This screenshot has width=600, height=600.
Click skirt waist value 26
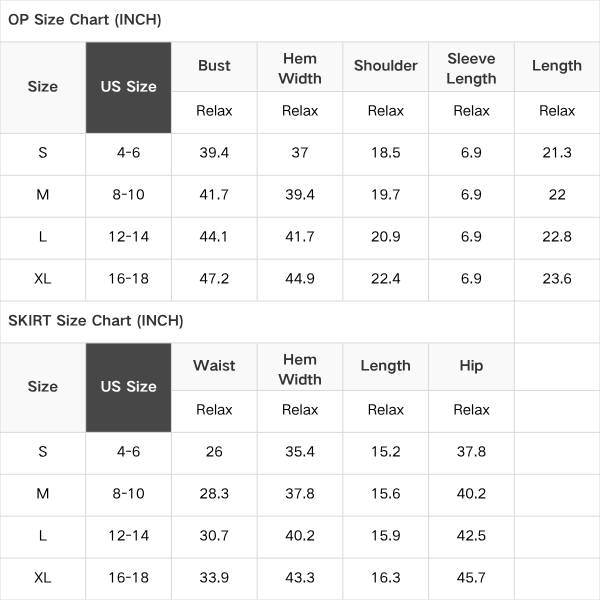(x=214, y=452)
